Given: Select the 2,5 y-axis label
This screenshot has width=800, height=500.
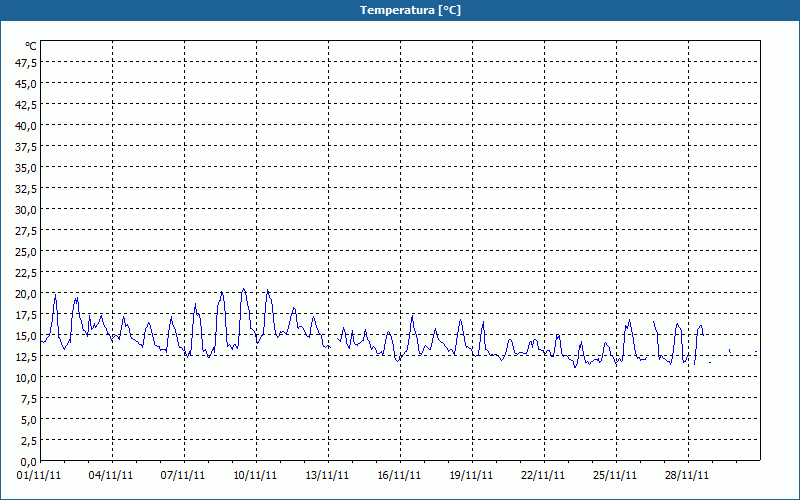Looking at the screenshot, I should pyautogui.click(x=29, y=441).
